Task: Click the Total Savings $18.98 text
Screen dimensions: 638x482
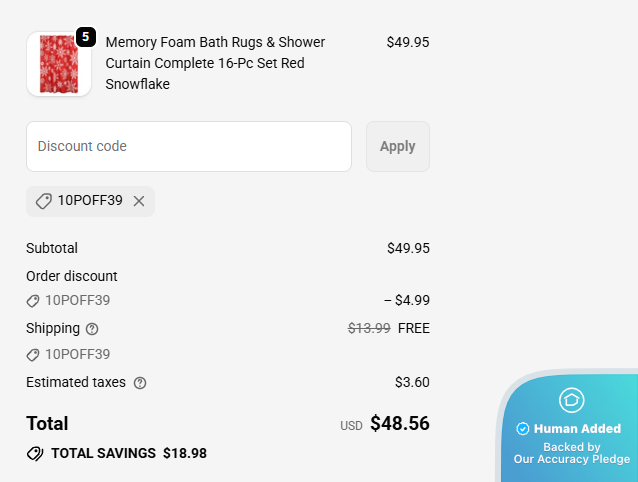Action: 129,453
